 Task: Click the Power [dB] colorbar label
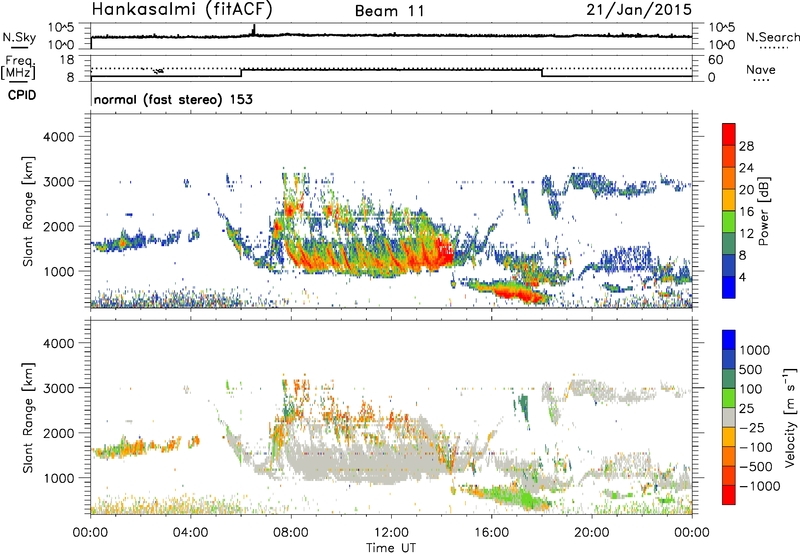pos(763,211)
